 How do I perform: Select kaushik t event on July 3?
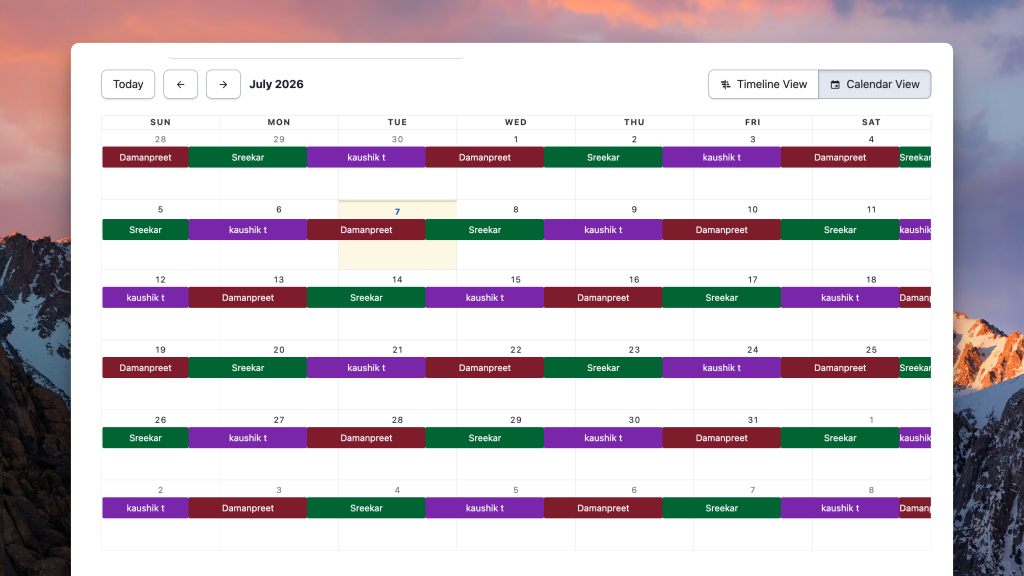point(722,157)
